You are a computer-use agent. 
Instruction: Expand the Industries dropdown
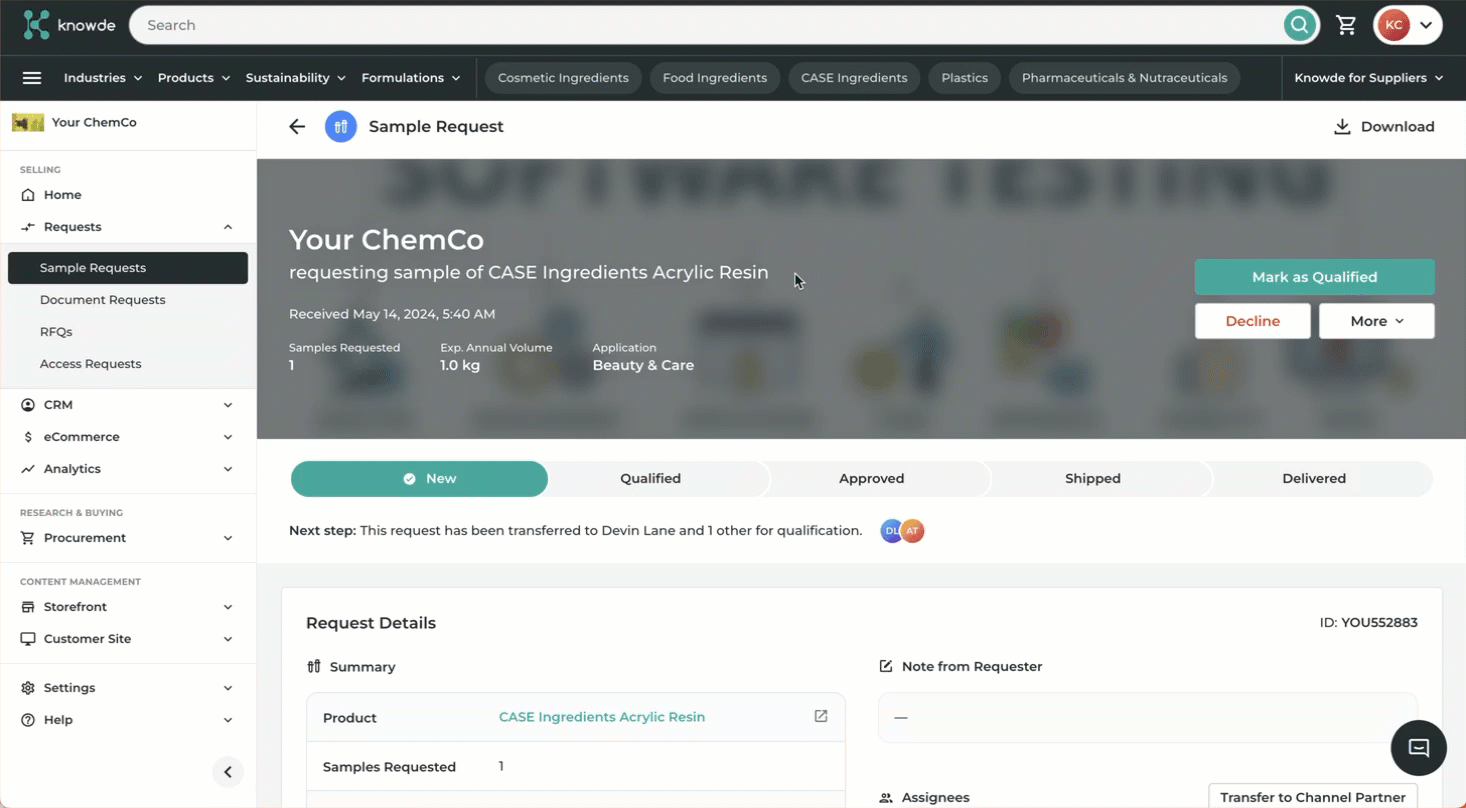[x=103, y=78]
